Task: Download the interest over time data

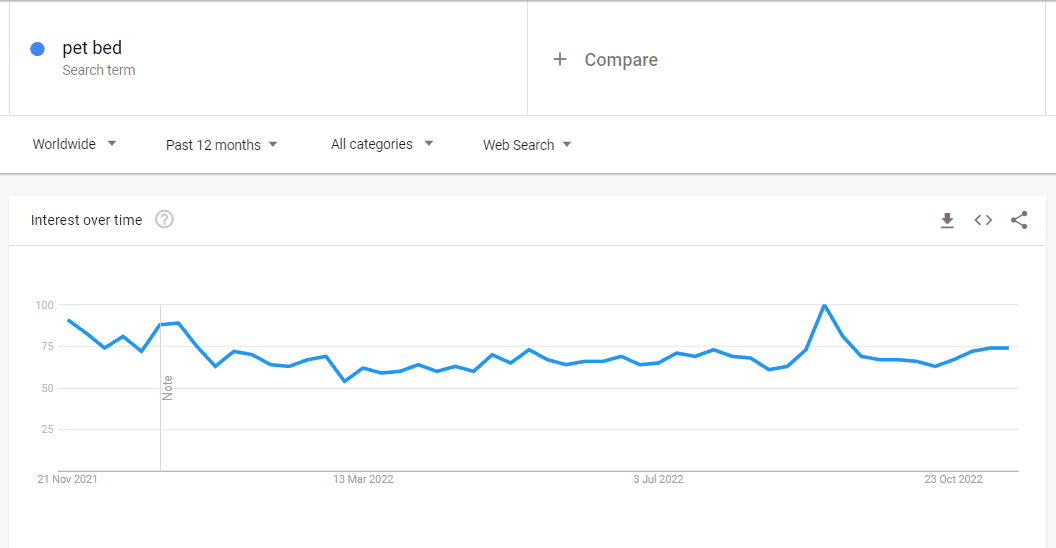Action: (x=947, y=220)
